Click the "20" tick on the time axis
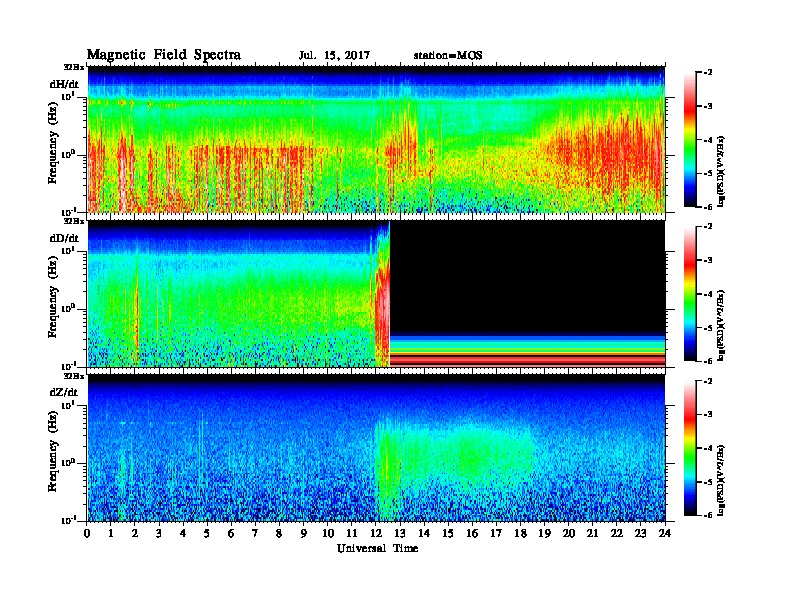This screenshot has height=612, width=792. pos(569,534)
